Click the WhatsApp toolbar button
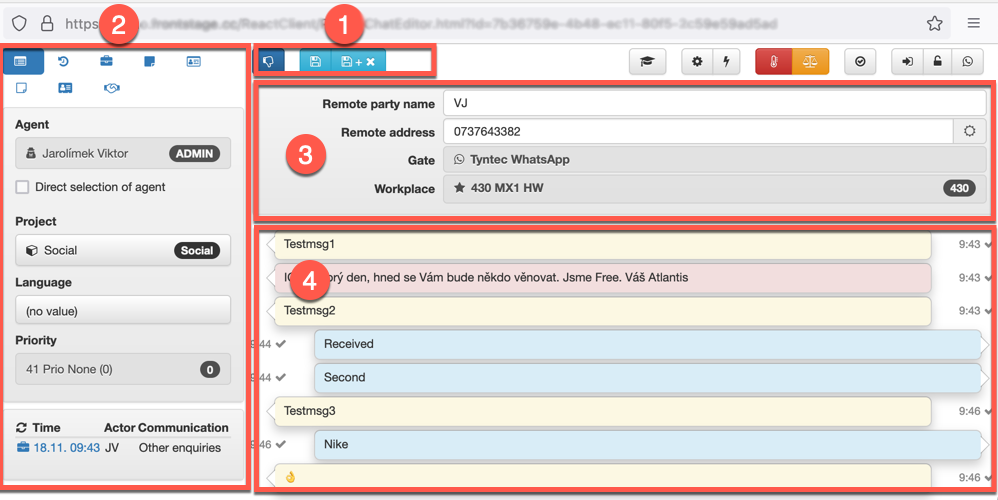Image resolution: width=998 pixels, height=500 pixels. click(x=967, y=62)
